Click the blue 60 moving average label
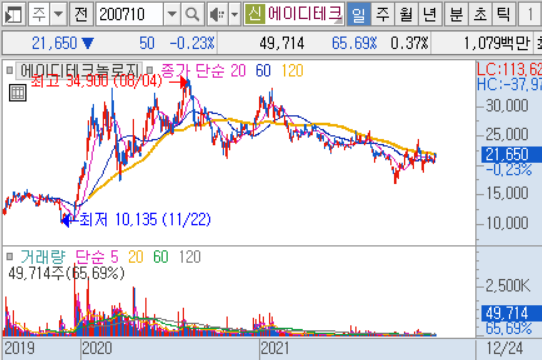 click(263, 71)
